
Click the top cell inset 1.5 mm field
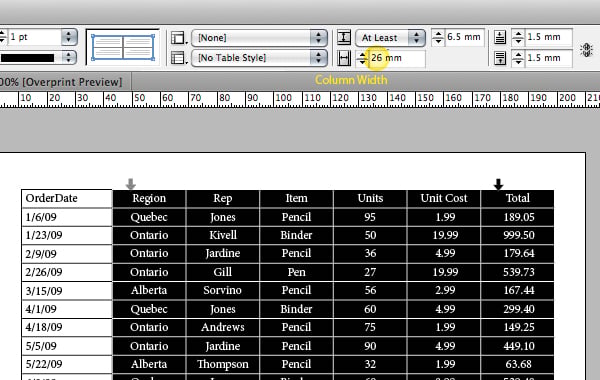point(549,37)
